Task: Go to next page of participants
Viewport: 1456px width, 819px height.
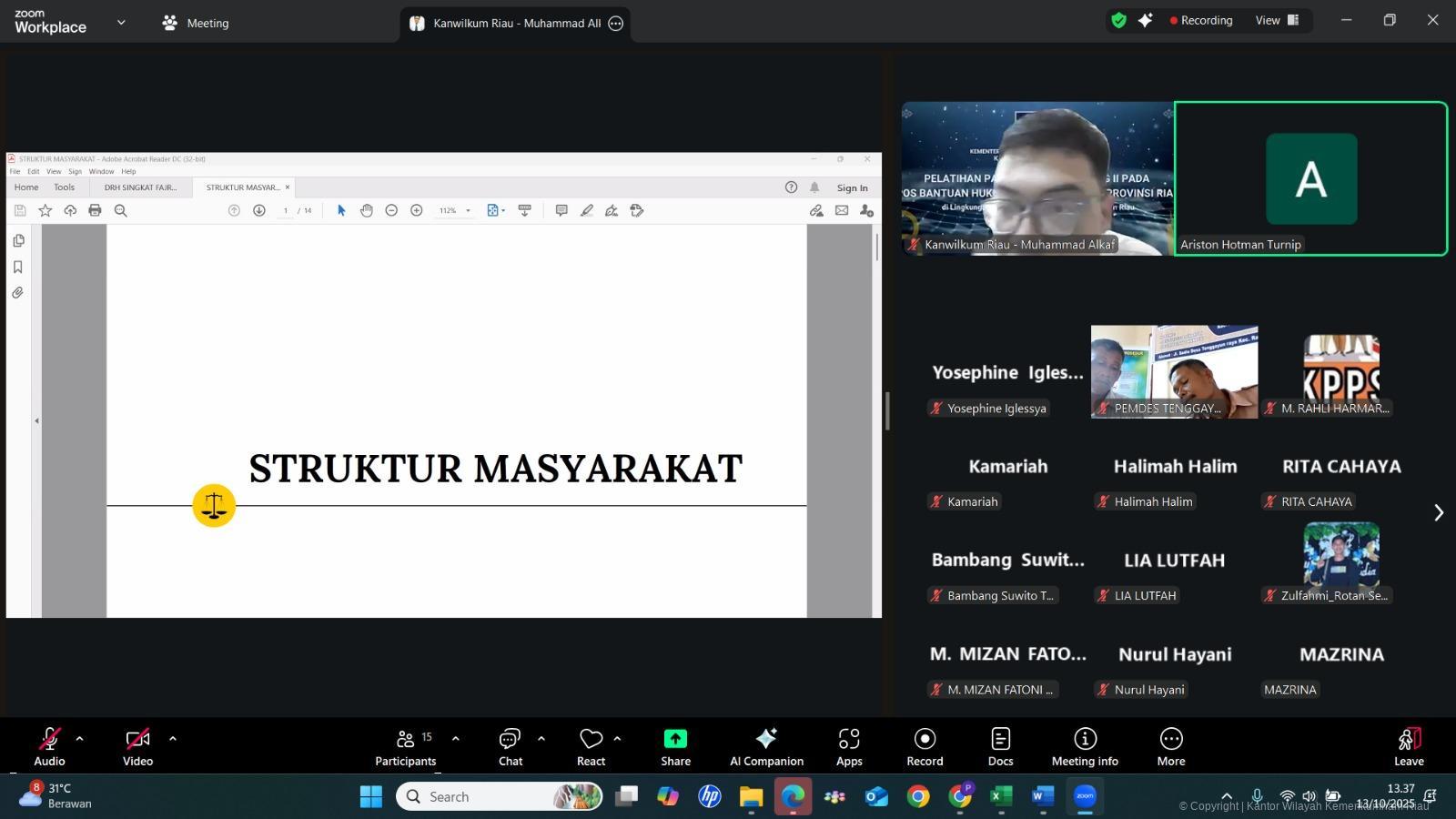Action: [x=1438, y=513]
